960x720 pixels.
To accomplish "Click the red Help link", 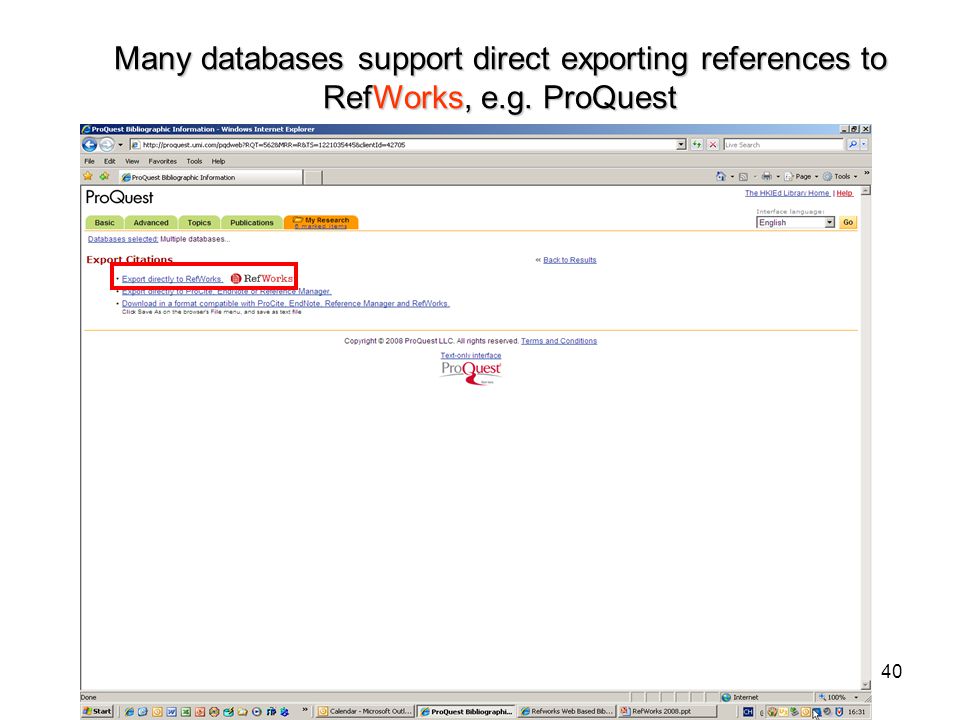I will click(x=844, y=193).
